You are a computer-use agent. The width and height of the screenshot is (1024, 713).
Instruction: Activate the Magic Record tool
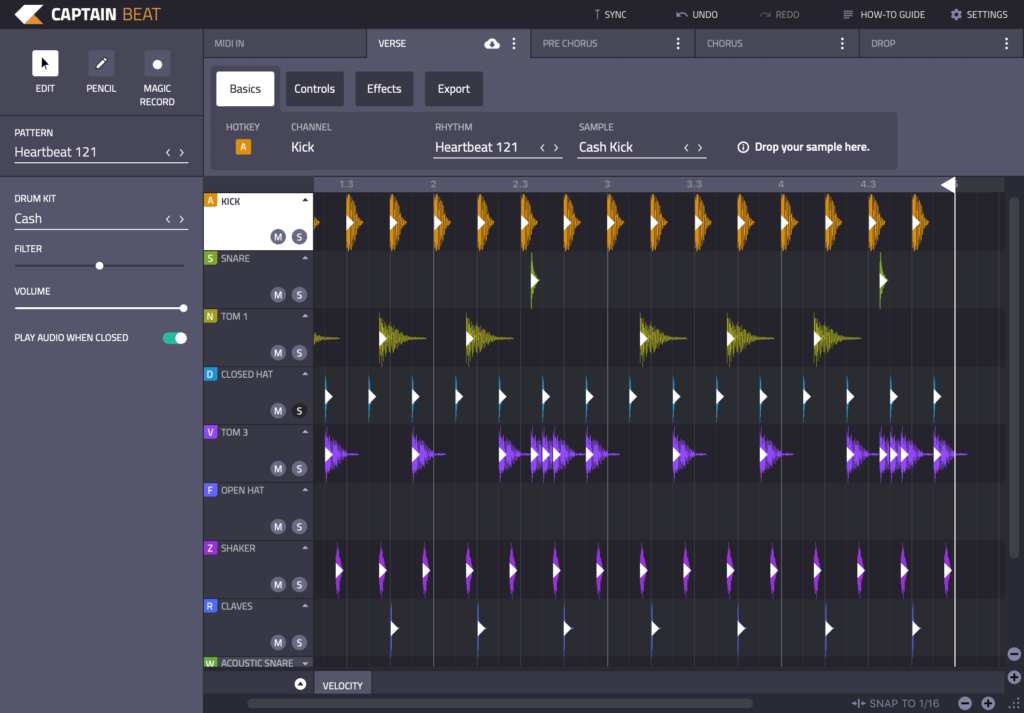tap(157, 64)
